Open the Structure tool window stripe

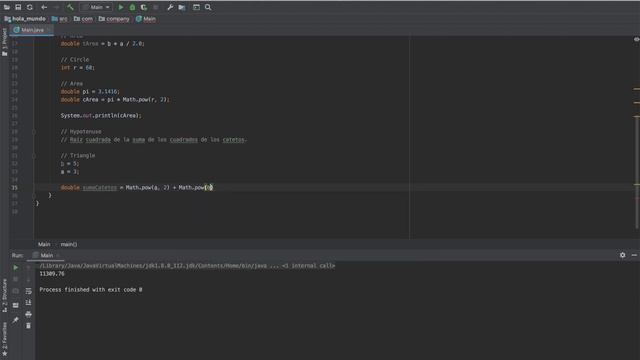coord(4,296)
